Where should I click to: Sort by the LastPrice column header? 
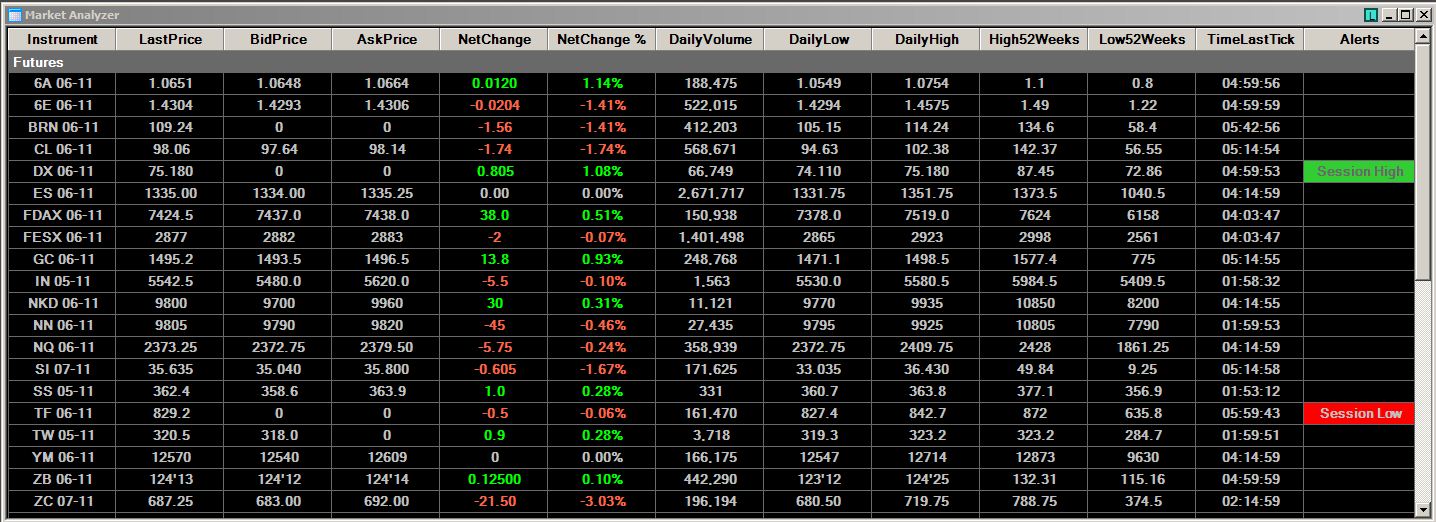coord(170,39)
